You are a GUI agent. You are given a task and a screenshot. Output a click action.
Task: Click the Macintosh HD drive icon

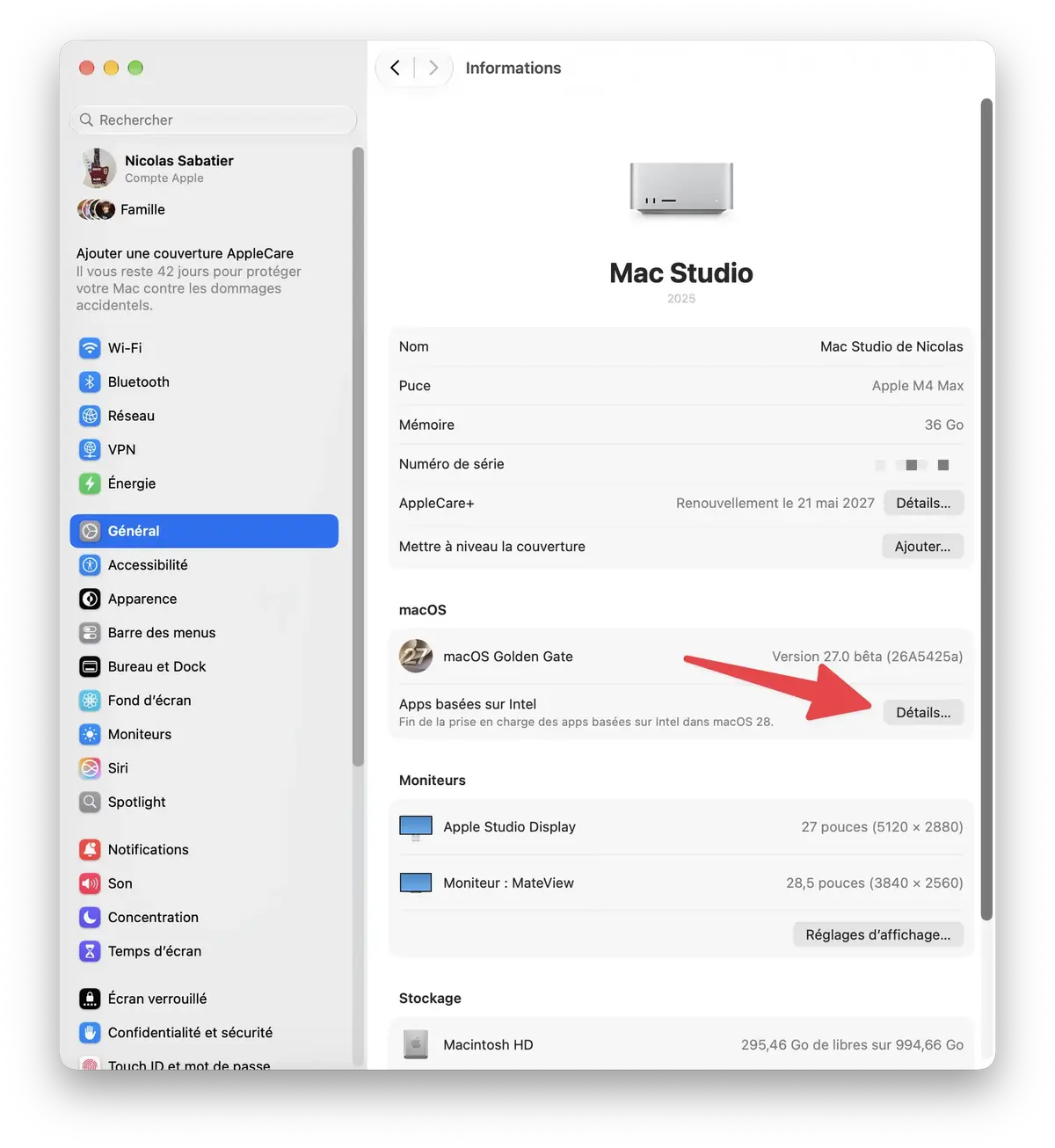click(416, 1044)
